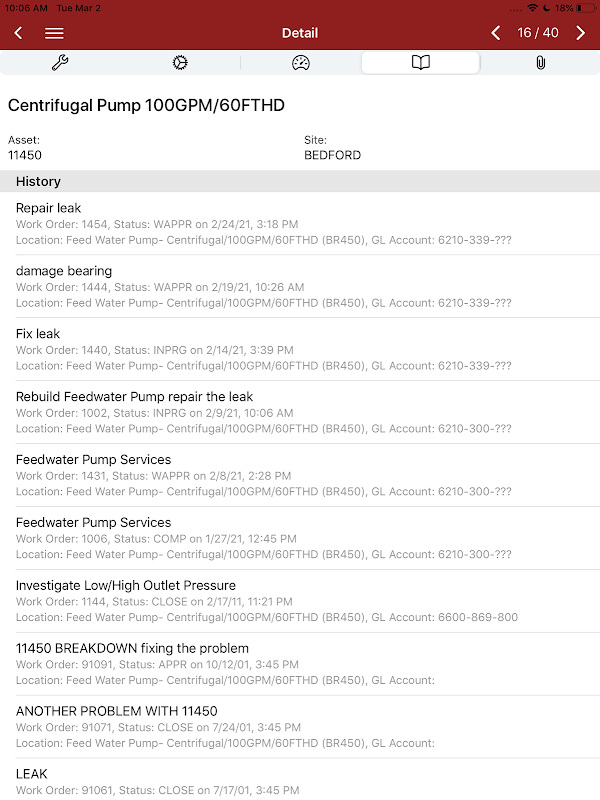Open the paperclip attachments tab
600x800 pixels.
click(x=540, y=63)
